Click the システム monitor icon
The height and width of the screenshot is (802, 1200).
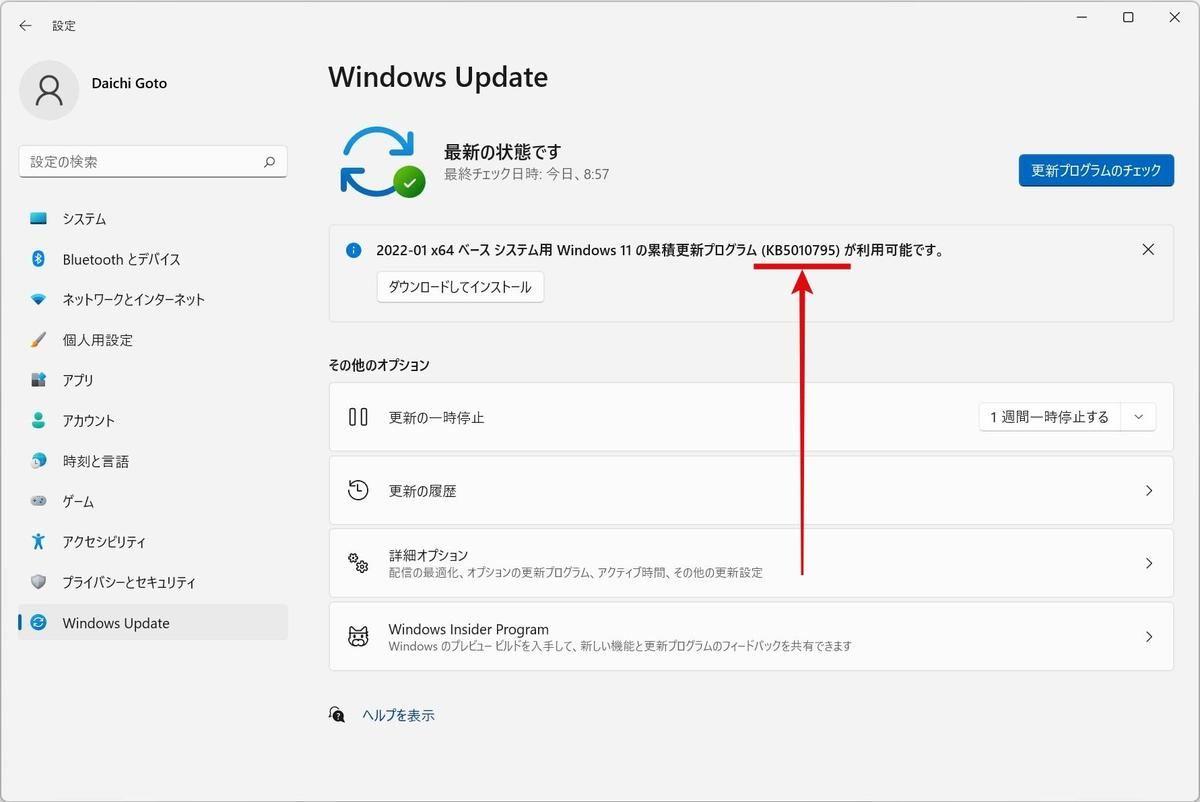(x=39, y=219)
